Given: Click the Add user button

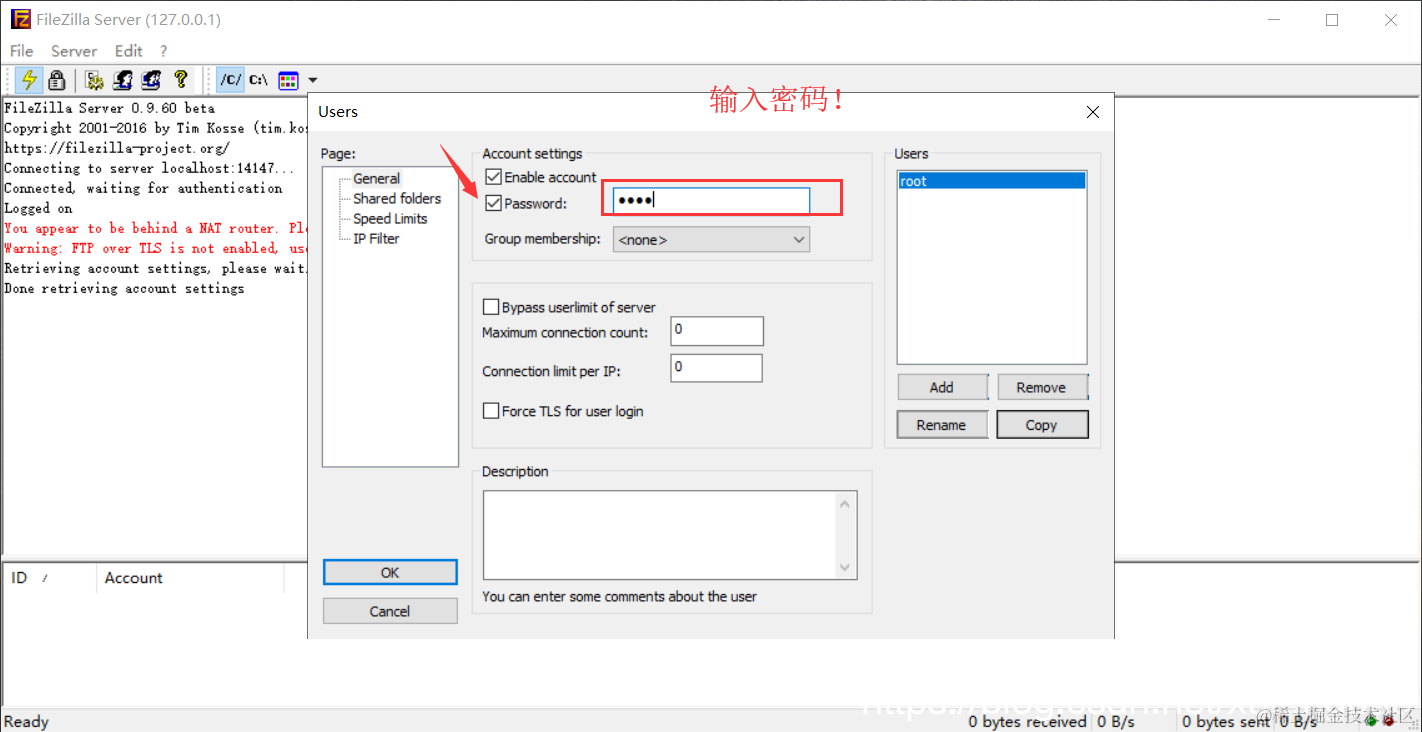Looking at the screenshot, I should 942,387.
